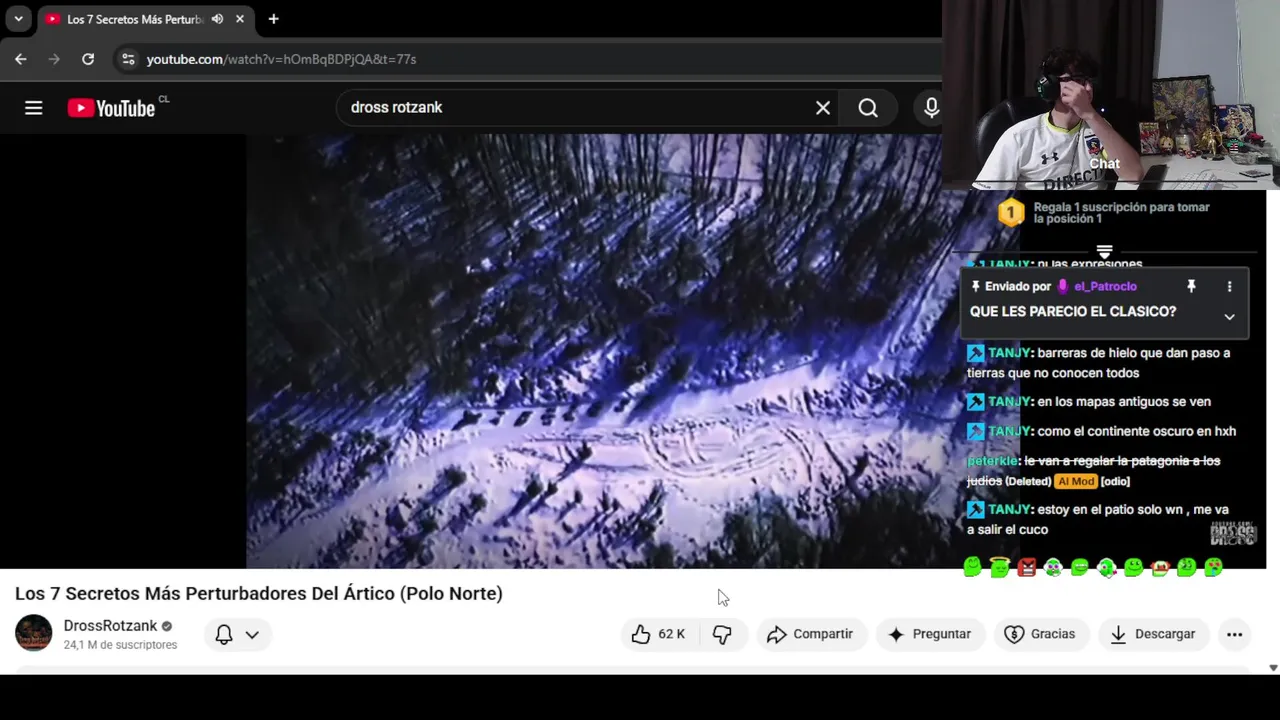Reload the page
Image resolution: width=1280 pixels, height=720 pixels.
[x=88, y=59]
